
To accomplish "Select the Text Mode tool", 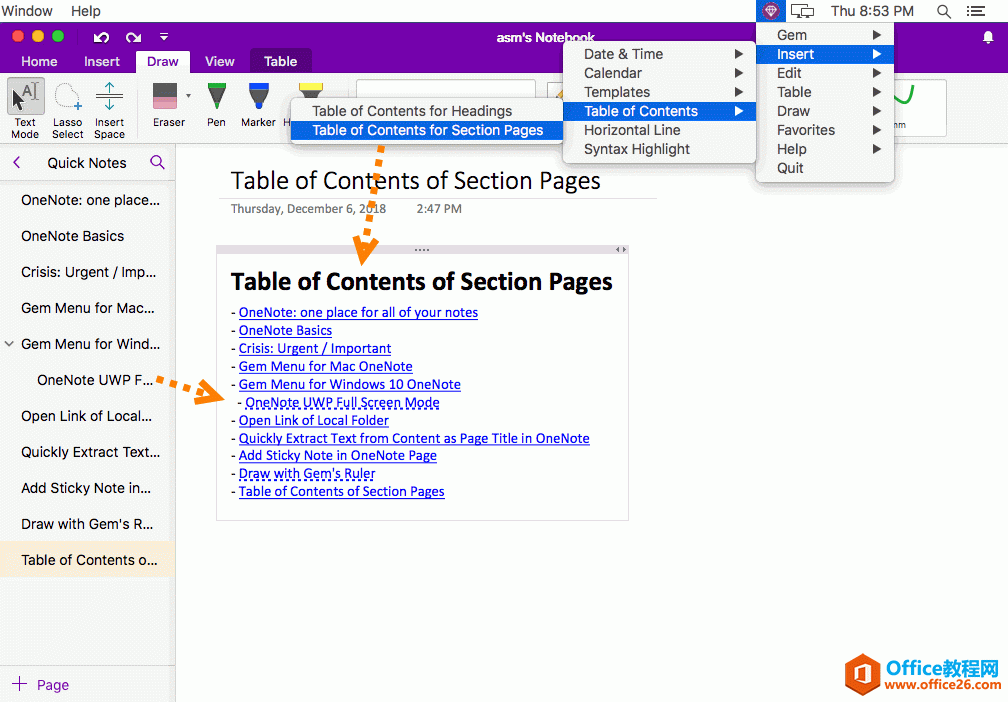I will coord(26,108).
